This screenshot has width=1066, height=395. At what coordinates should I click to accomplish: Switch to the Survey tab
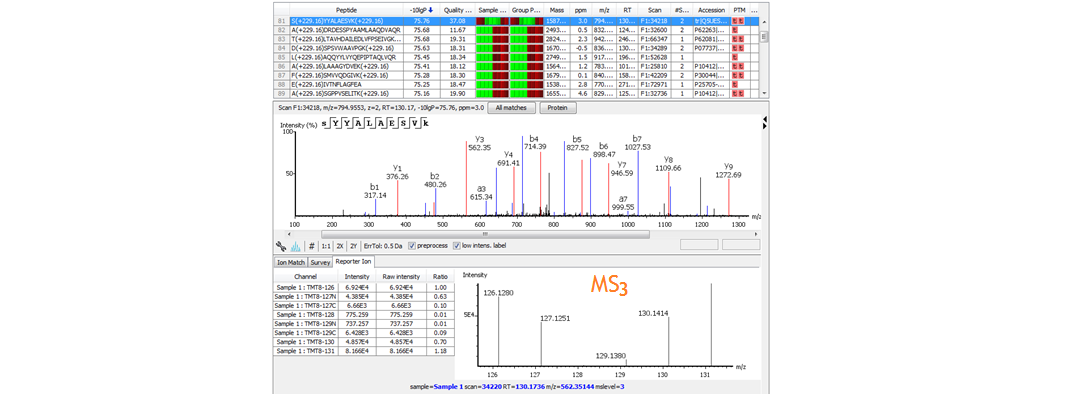point(320,262)
